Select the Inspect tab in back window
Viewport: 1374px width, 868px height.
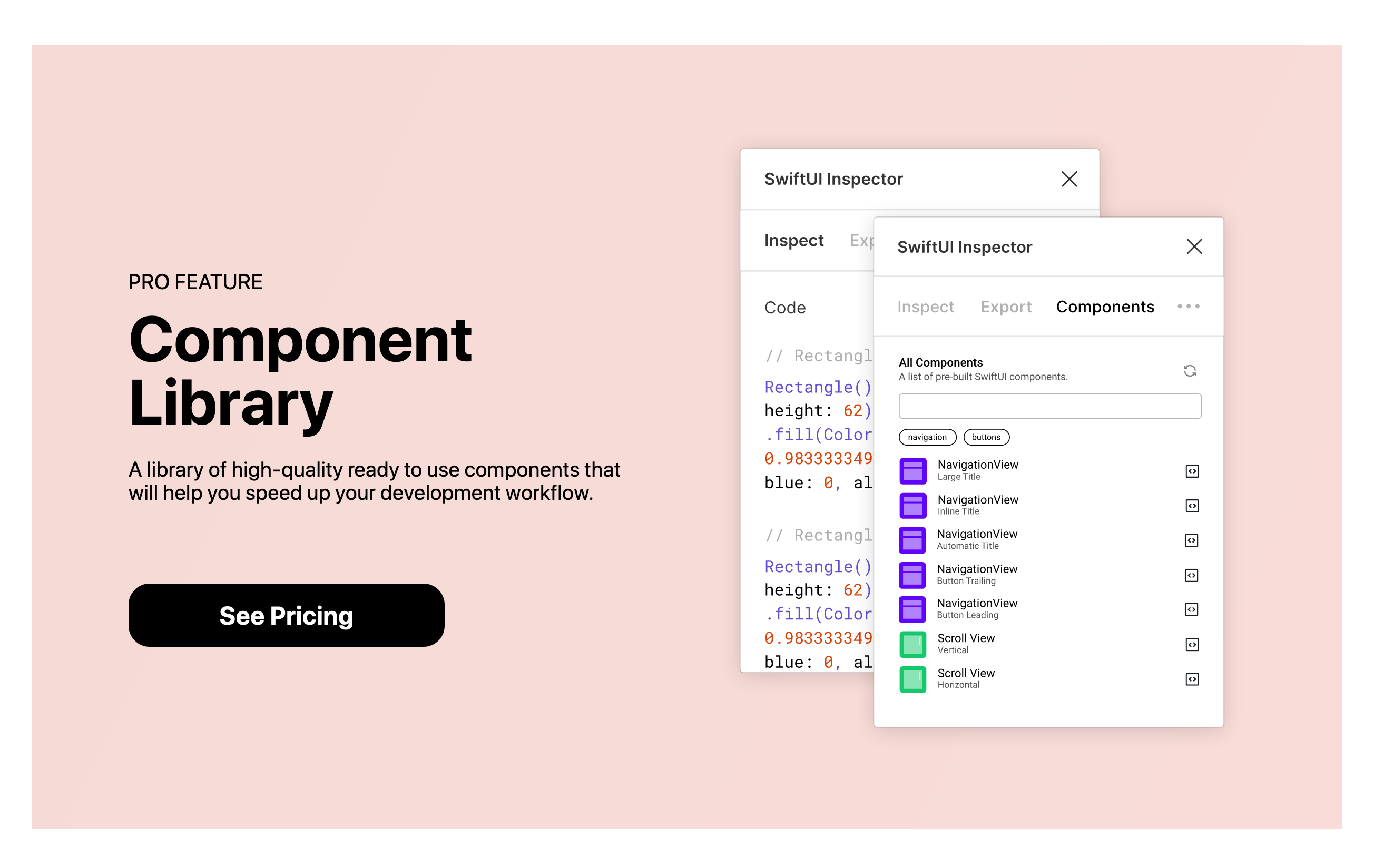(794, 241)
